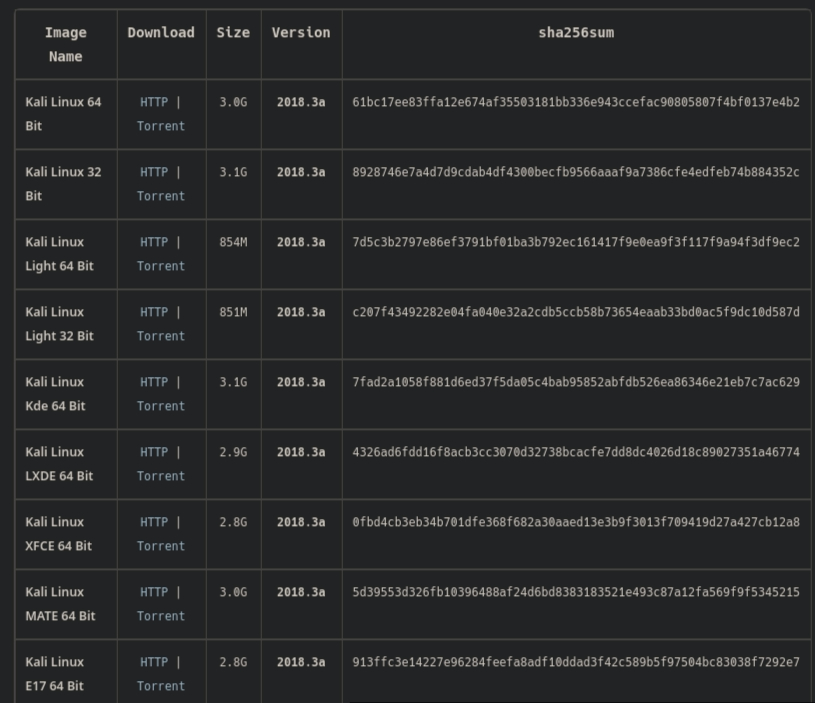This screenshot has height=703, width=815.
Task: Download Kali Linux Kde 64 Bit via HTTP
Action: point(154,382)
